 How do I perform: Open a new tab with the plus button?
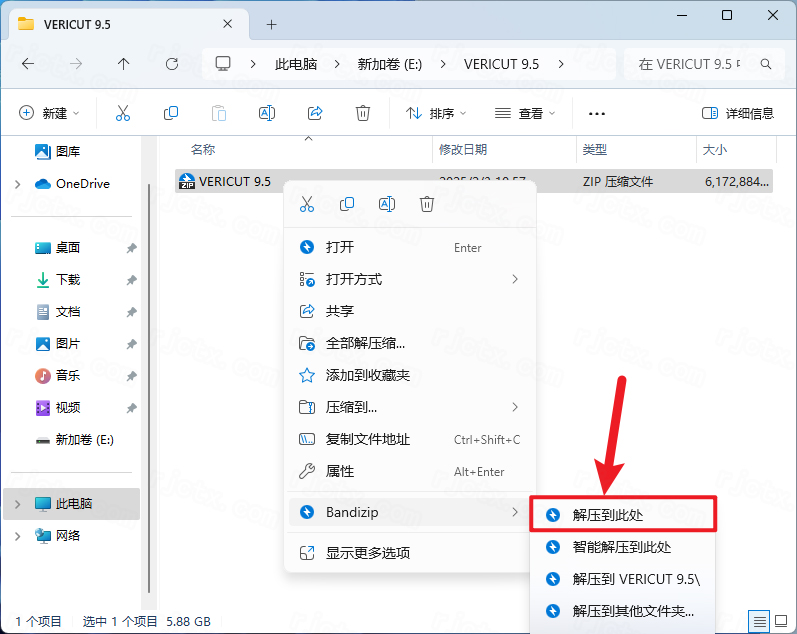pyautogui.click(x=271, y=24)
